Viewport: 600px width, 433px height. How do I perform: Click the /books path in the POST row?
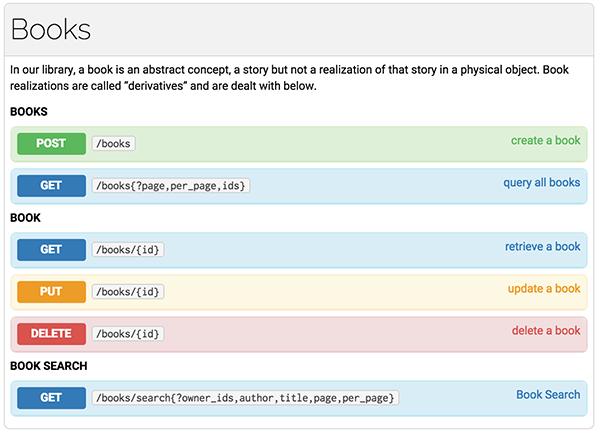click(113, 143)
